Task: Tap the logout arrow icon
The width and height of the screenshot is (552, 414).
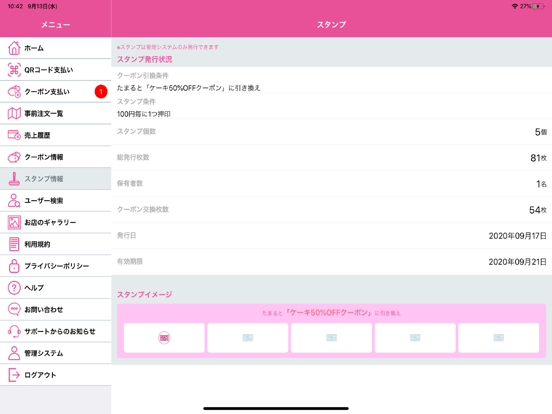Action: [x=14, y=375]
